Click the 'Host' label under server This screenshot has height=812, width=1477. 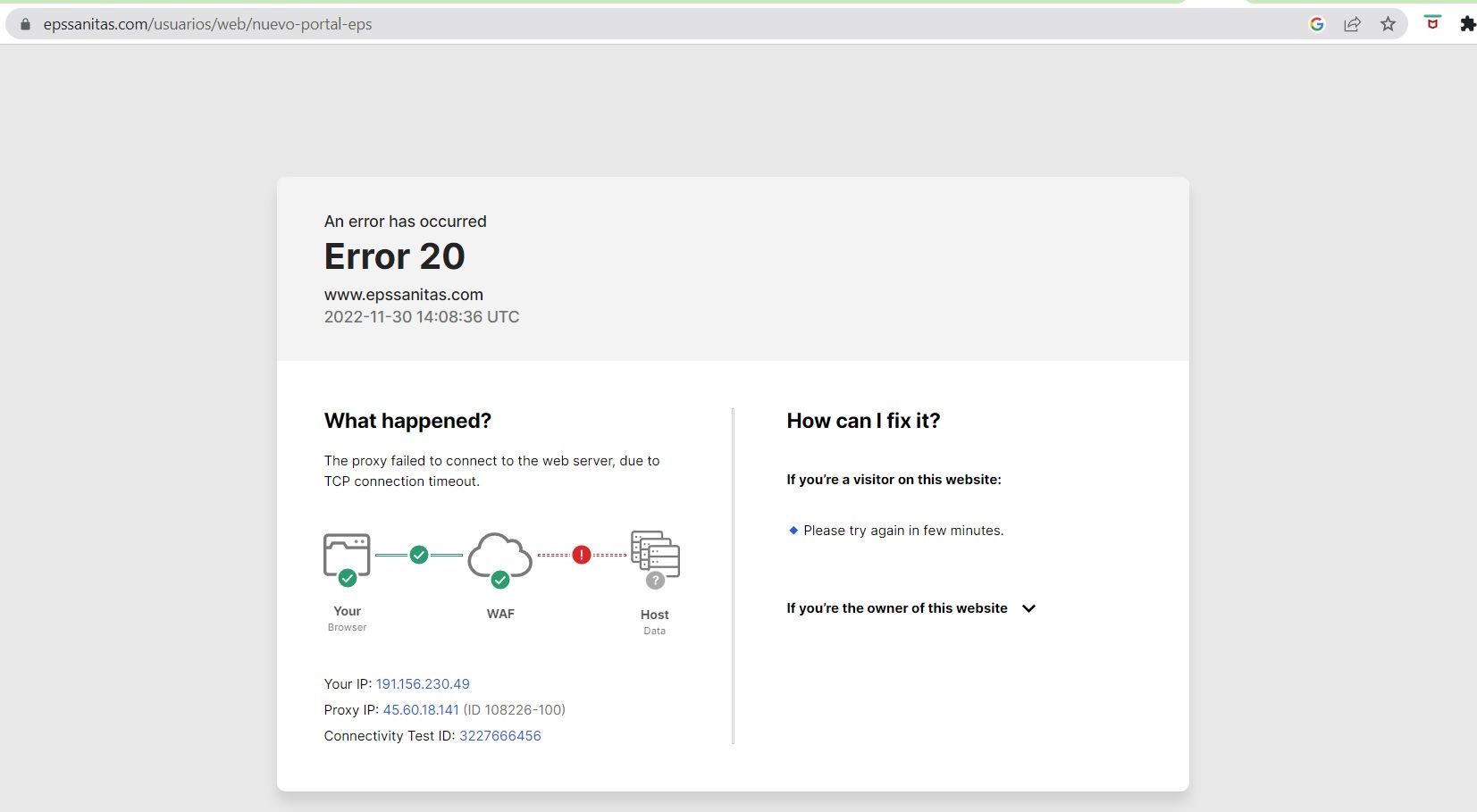tap(655, 615)
